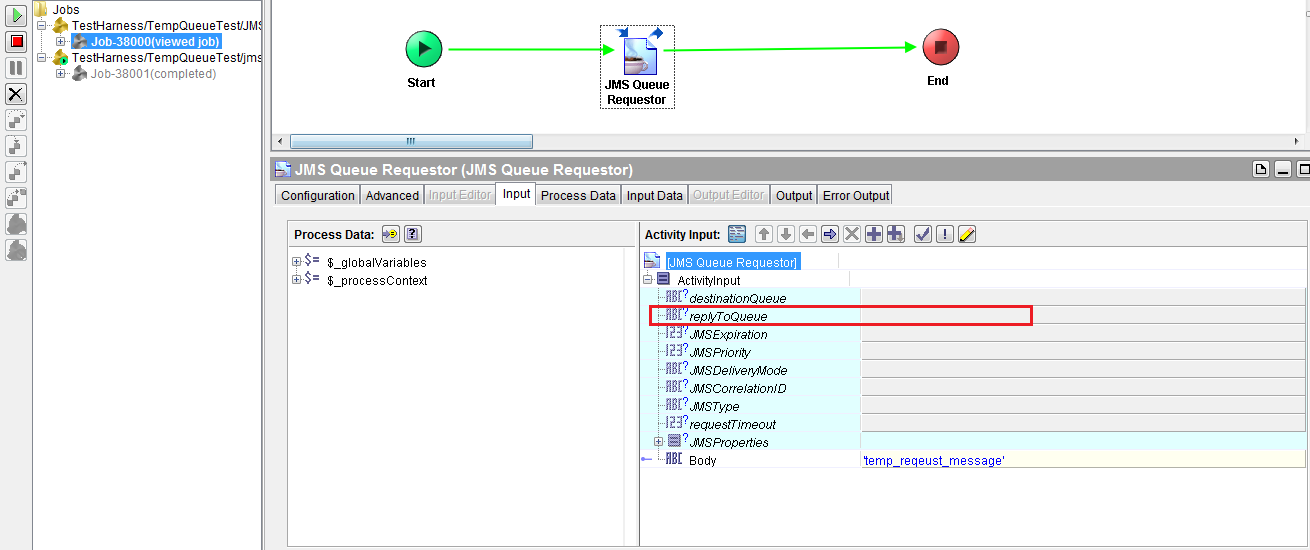Viewport: 1310px width, 550px height.
Task: Select the JMSDeliveryMode input row
Action: 738,370
